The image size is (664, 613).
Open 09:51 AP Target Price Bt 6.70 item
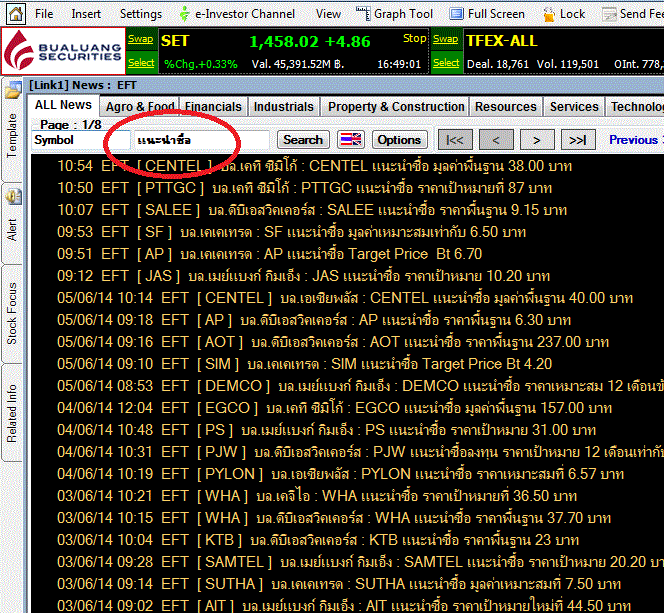click(269, 254)
